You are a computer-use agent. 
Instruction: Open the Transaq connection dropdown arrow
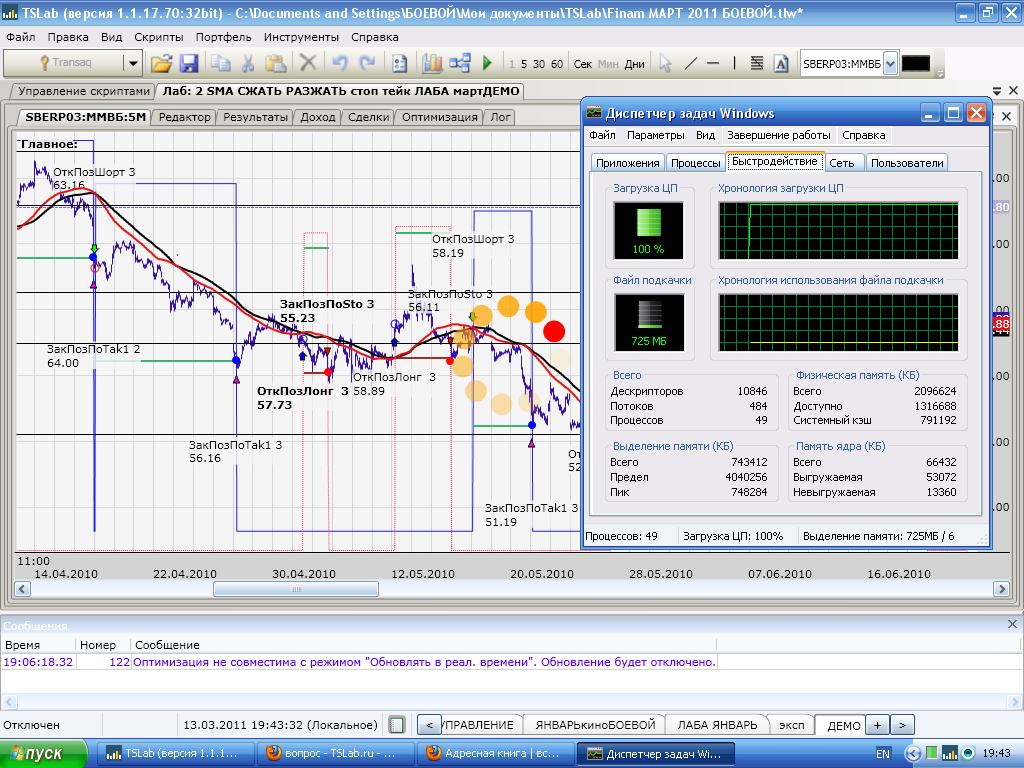click(132, 63)
